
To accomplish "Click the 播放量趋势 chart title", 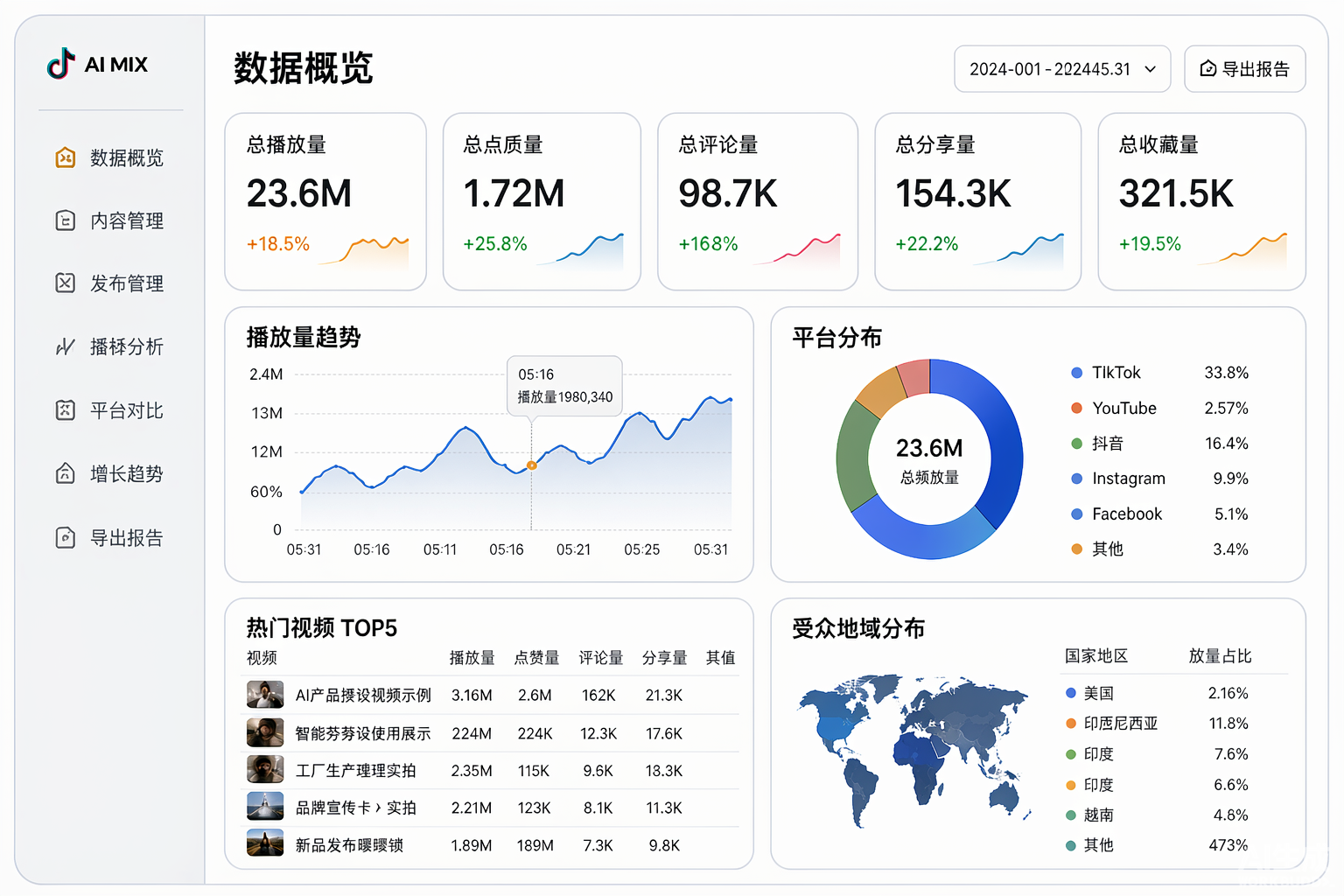I will [x=304, y=337].
